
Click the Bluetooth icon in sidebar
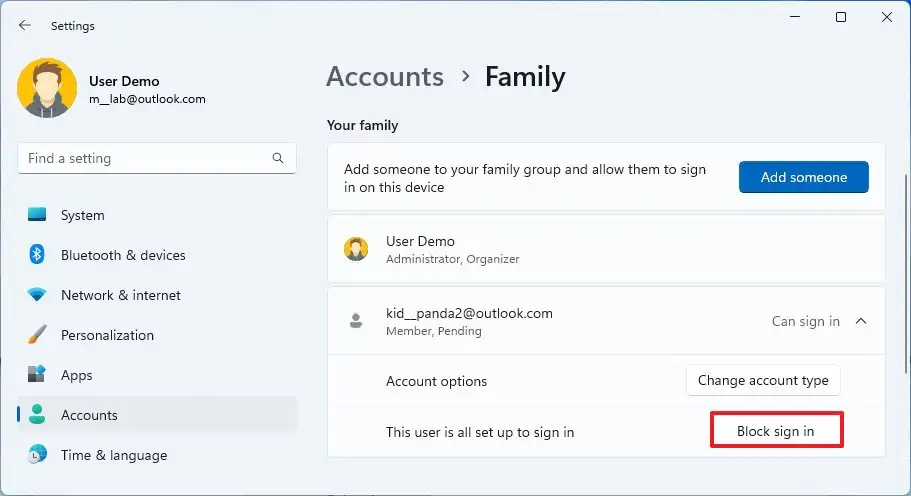(x=37, y=255)
